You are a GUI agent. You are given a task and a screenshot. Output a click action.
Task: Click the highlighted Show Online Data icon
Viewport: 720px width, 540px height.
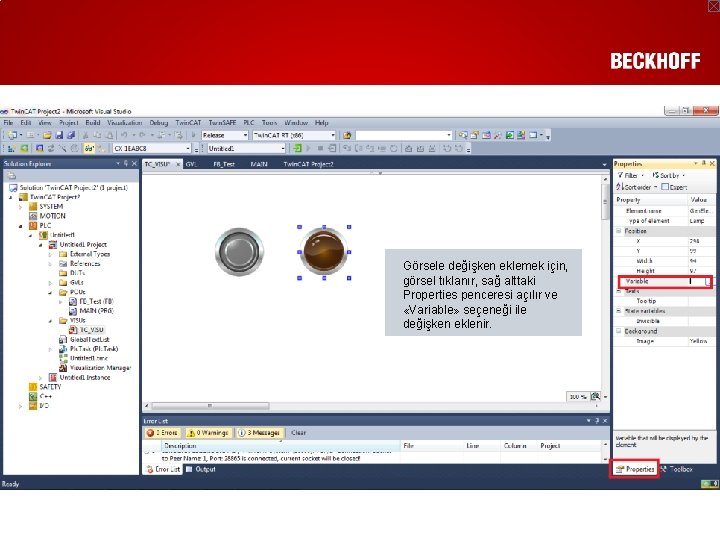(89, 148)
